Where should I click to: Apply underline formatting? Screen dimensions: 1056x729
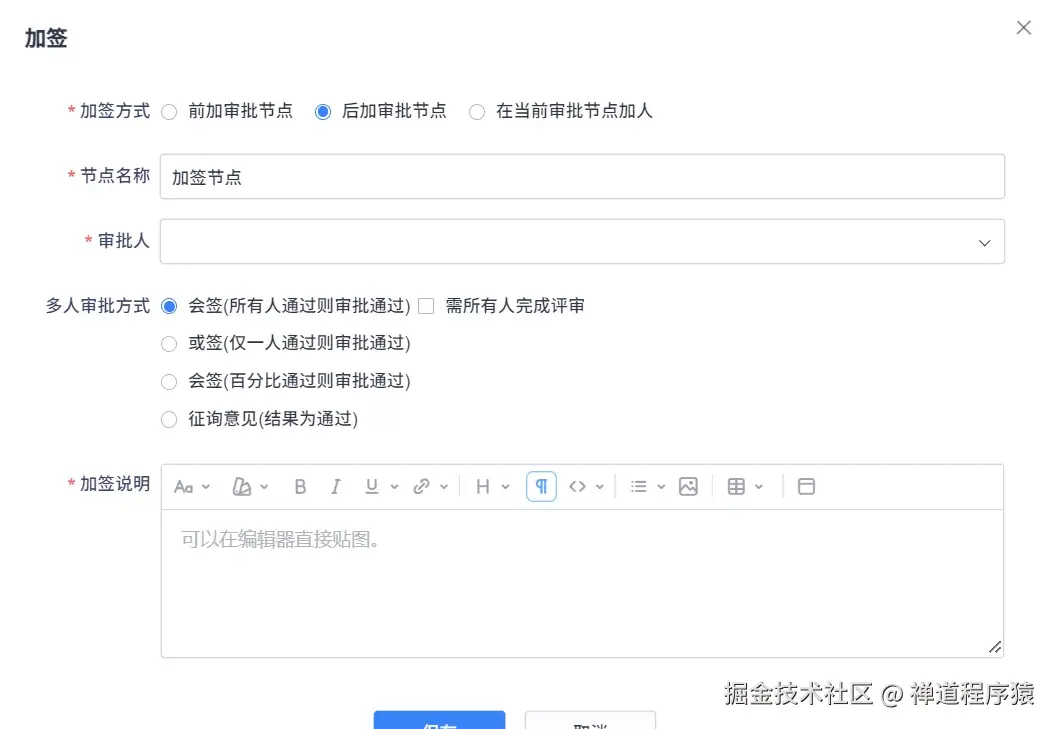click(370, 486)
